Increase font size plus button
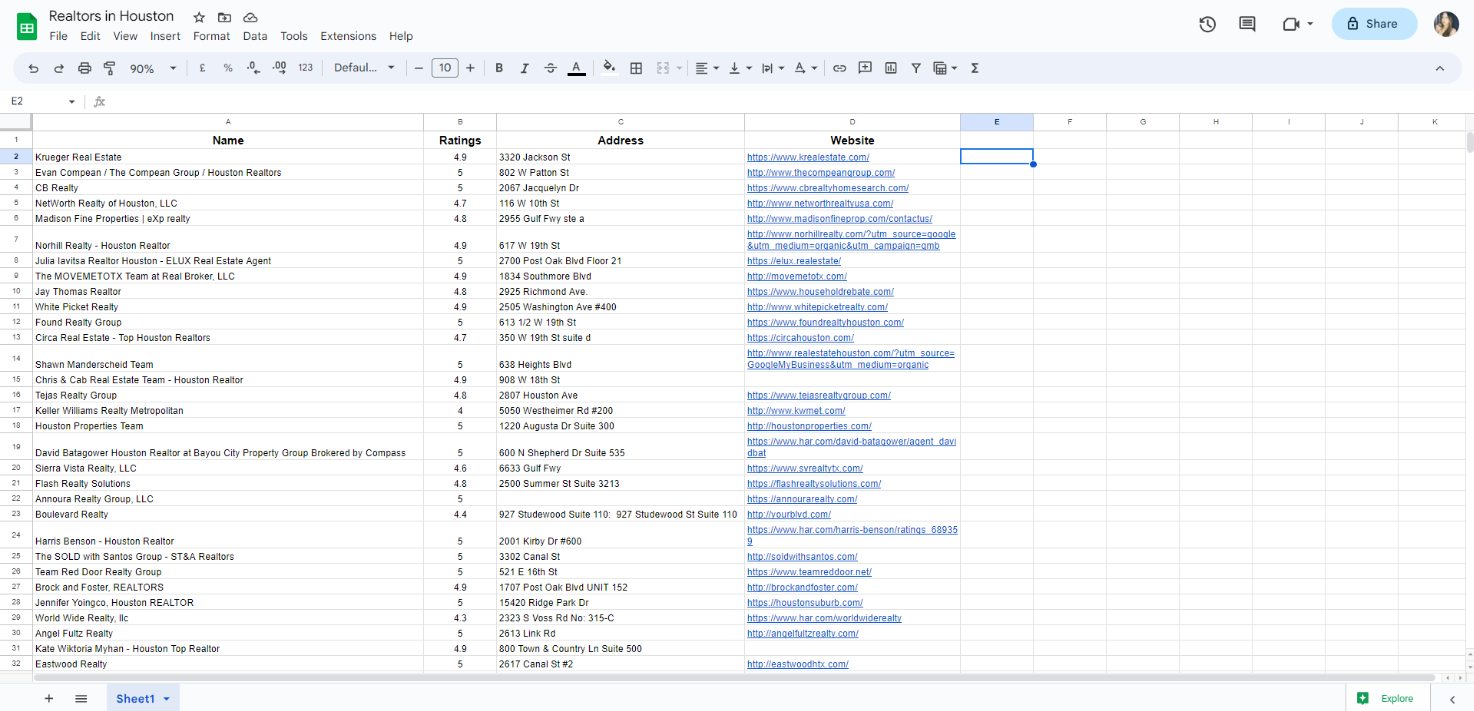 470,68
